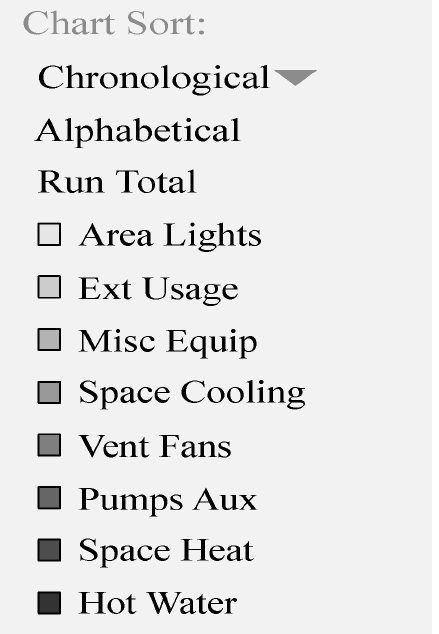Select the Space Heat label
Image resolution: width=439 pixels, height=634 pixels.
[x=166, y=552]
